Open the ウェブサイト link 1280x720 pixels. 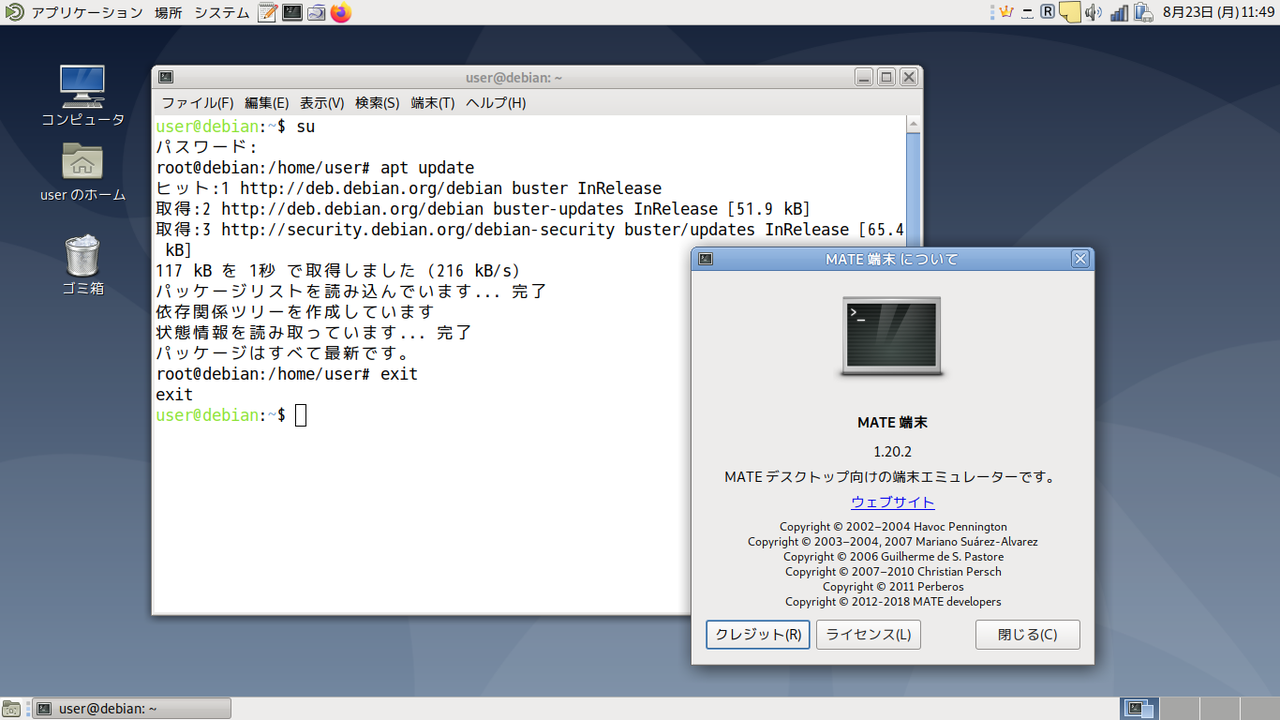(x=893, y=502)
